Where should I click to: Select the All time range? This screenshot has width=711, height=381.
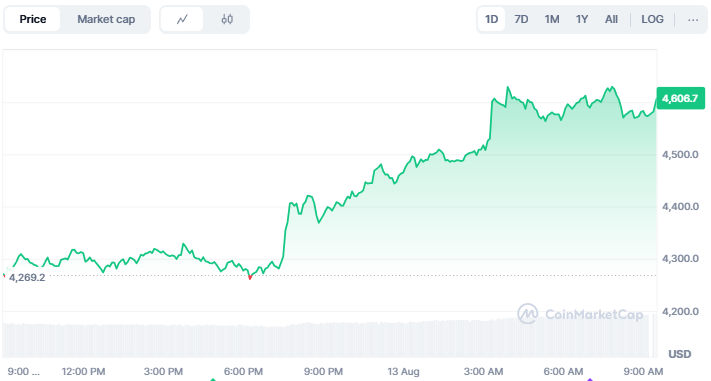[611, 20]
